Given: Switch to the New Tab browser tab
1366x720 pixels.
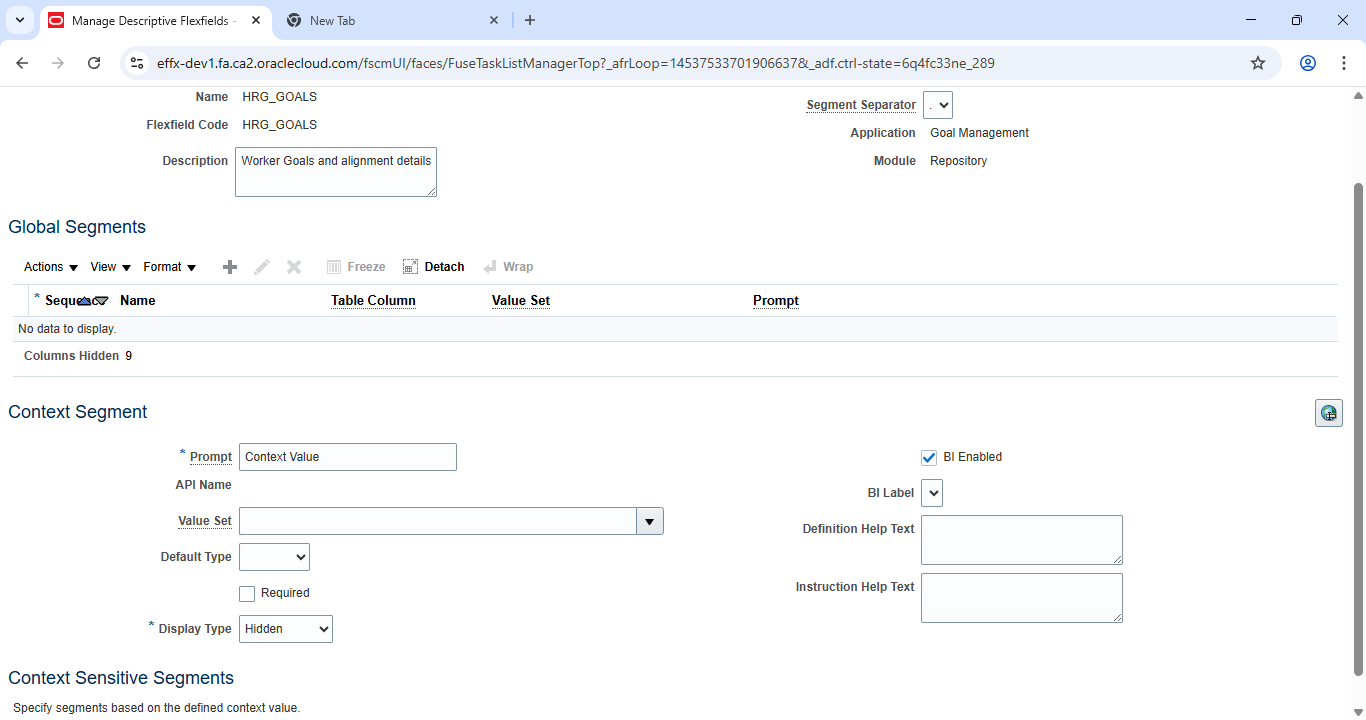Looking at the screenshot, I should pos(392,20).
